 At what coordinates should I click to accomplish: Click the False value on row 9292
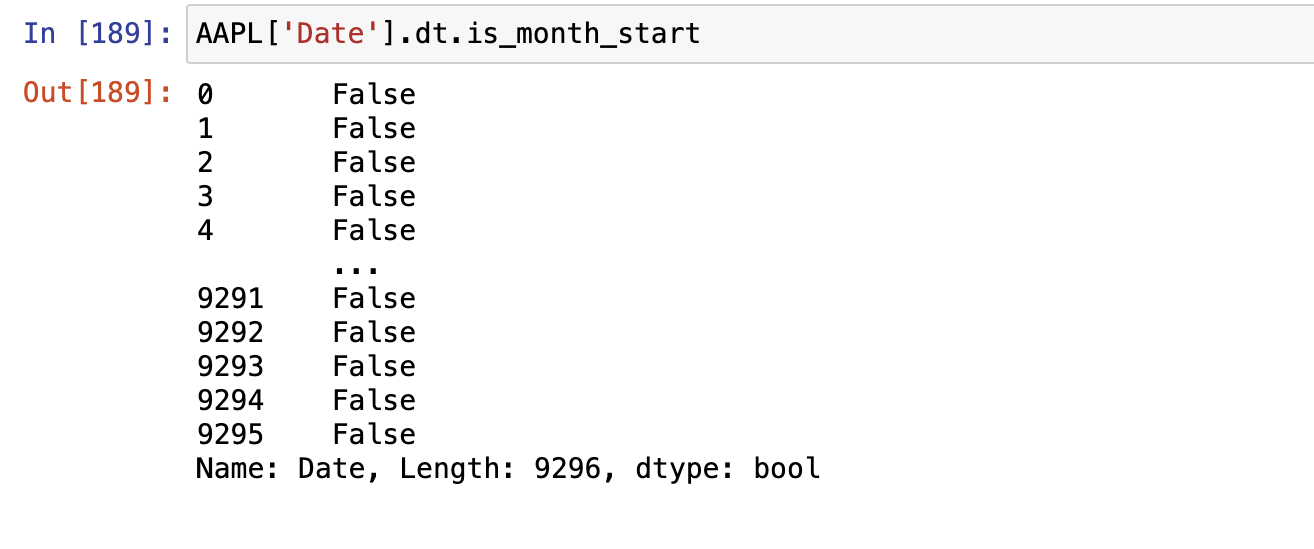click(374, 333)
